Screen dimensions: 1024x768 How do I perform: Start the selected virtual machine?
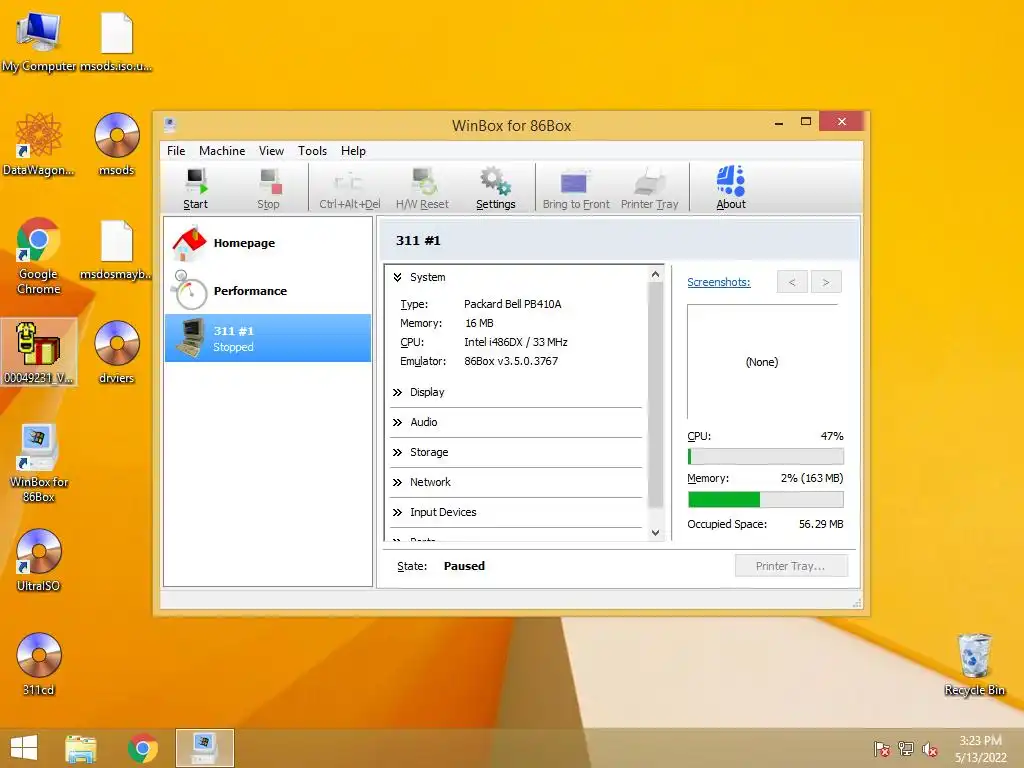(x=195, y=189)
